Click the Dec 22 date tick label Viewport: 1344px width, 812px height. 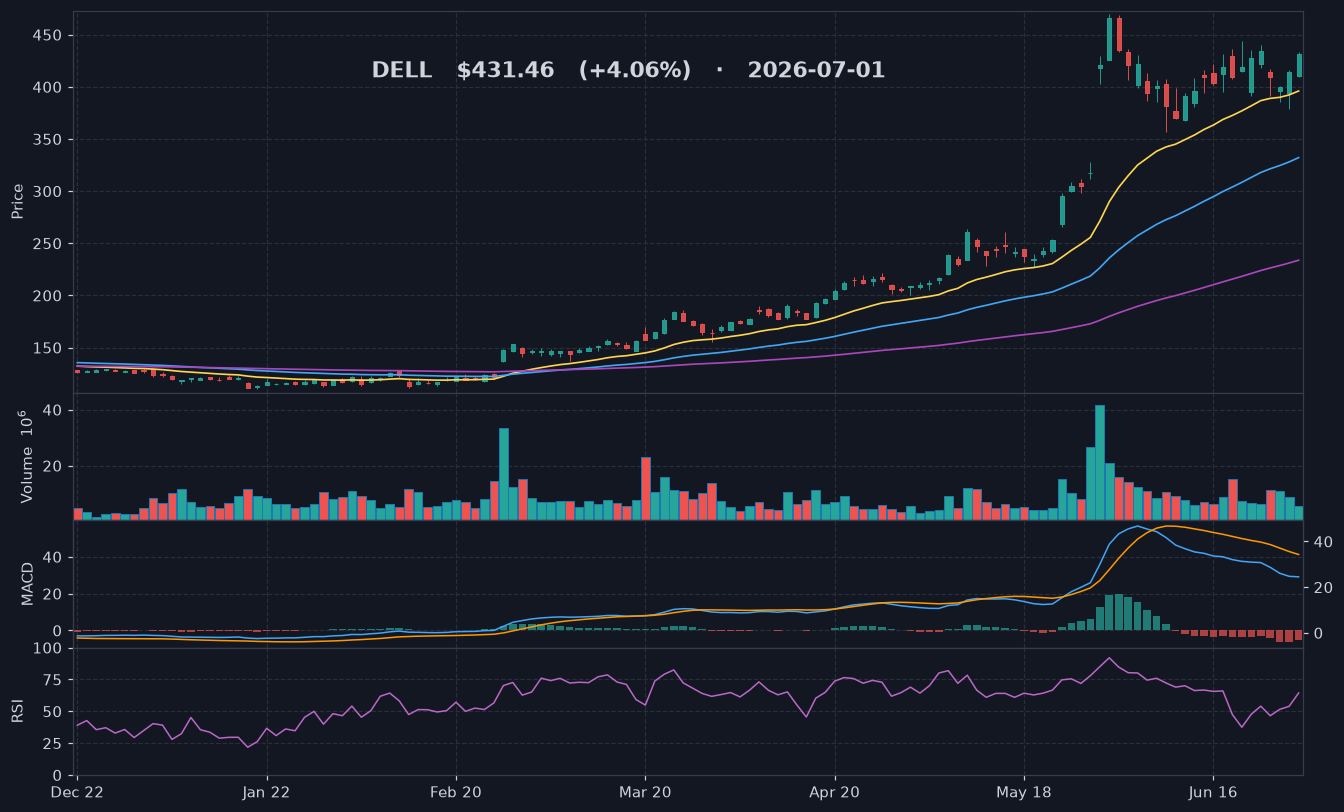tap(78, 792)
